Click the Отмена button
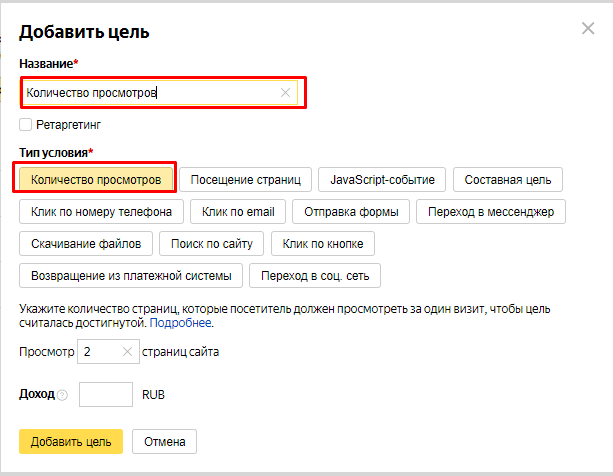 tap(165, 442)
